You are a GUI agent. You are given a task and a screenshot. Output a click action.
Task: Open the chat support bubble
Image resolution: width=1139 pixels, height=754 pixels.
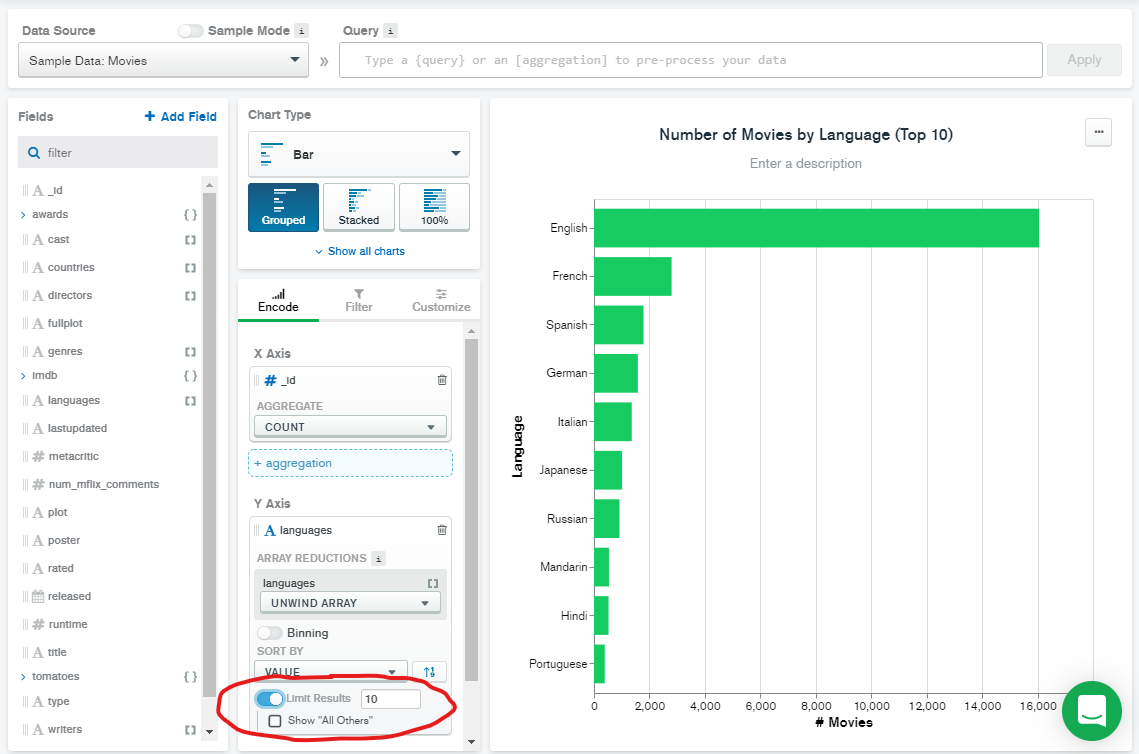(1091, 711)
